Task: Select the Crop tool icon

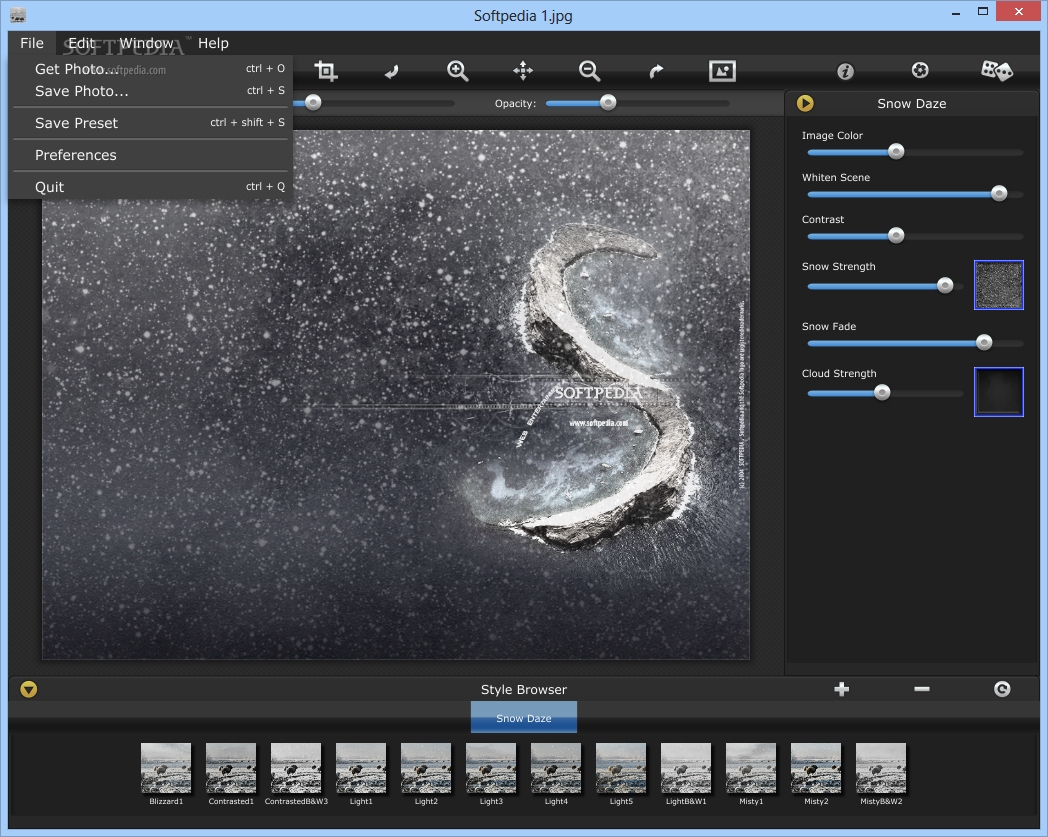Action: [325, 71]
